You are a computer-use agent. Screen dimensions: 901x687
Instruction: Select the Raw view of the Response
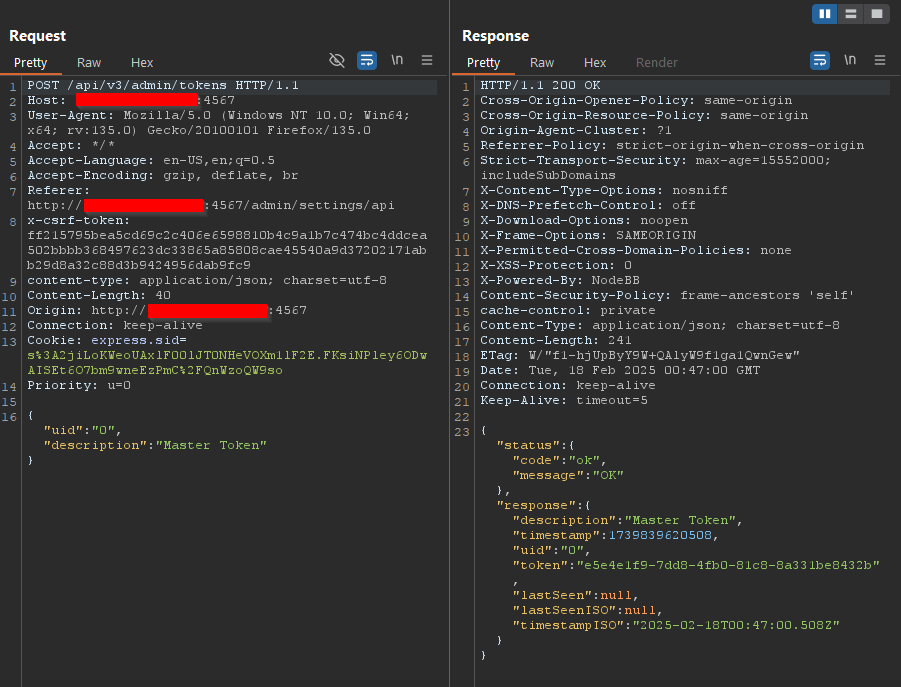coord(541,62)
